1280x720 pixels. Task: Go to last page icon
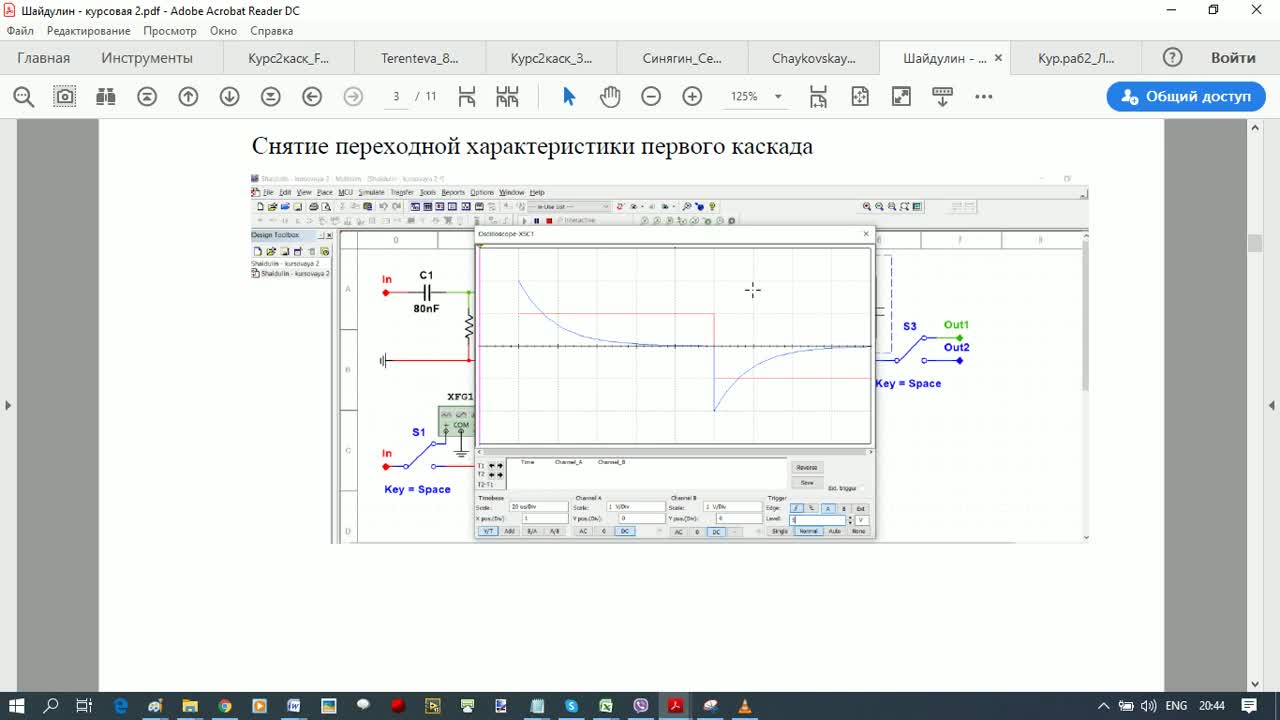[x=270, y=97]
